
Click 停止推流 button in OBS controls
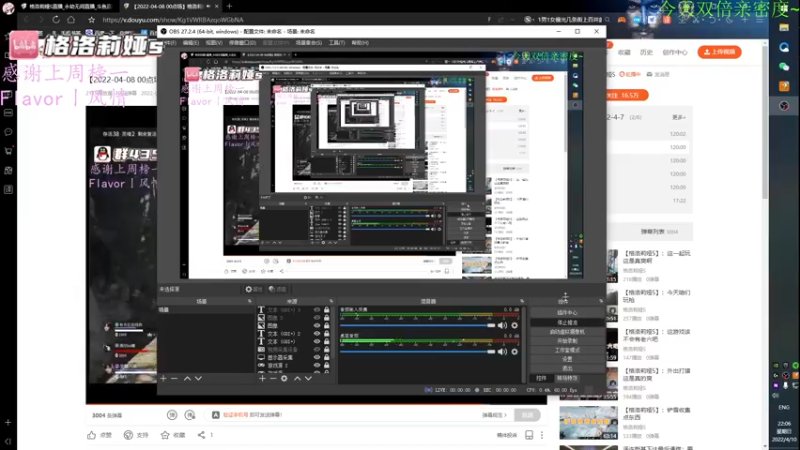tap(567, 322)
